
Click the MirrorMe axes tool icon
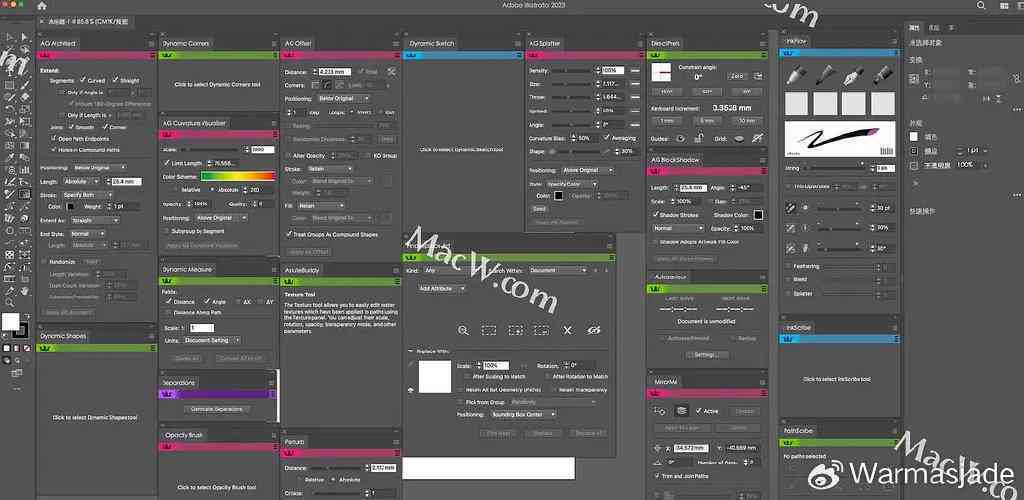tap(659, 411)
